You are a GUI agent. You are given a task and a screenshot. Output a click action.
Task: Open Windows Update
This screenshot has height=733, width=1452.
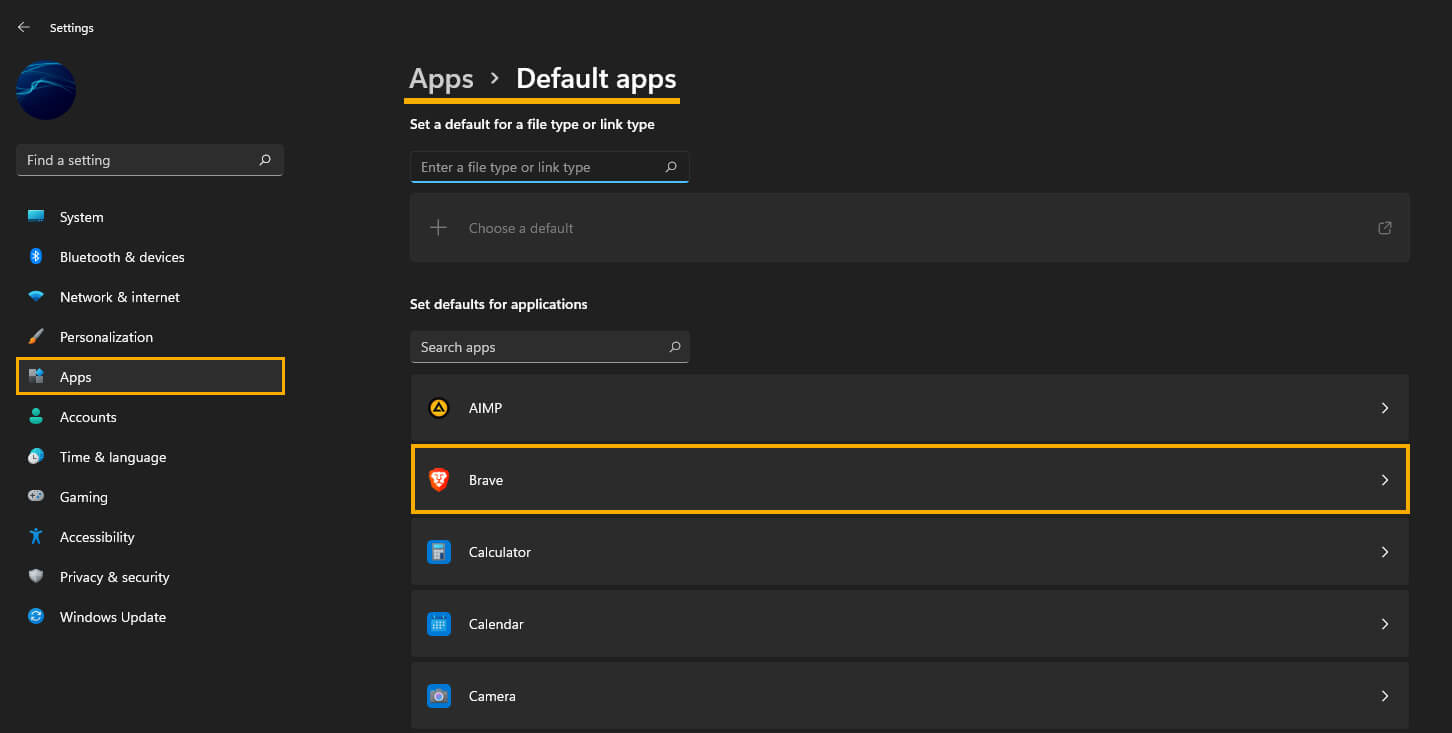[150, 617]
